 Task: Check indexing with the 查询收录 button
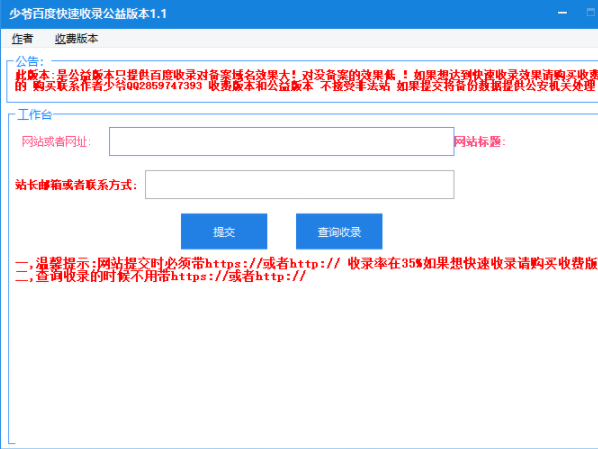point(339,232)
